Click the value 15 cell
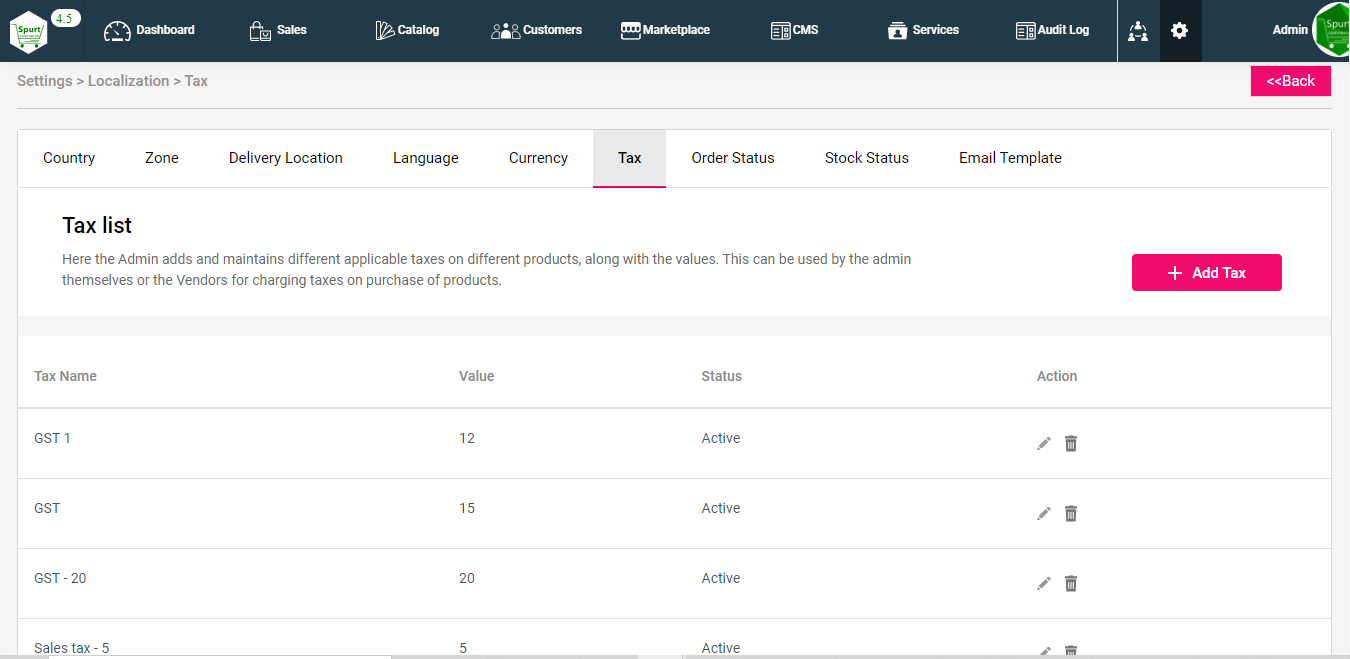Image resolution: width=1350 pixels, height=659 pixels. click(x=467, y=508)
